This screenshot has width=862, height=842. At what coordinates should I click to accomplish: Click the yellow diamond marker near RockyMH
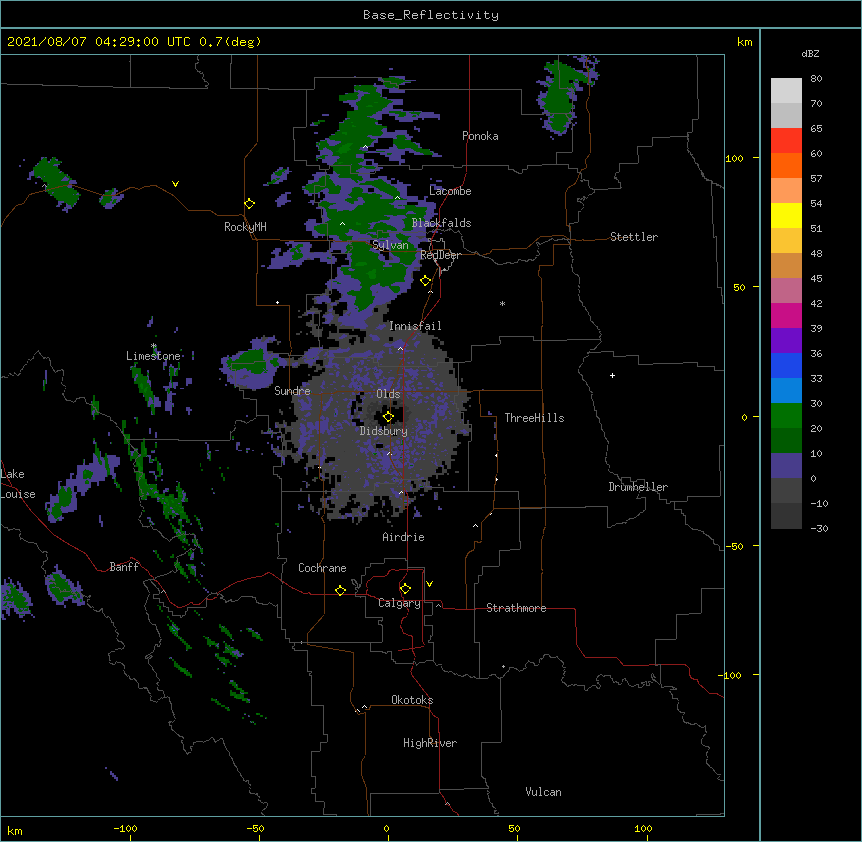250,204
